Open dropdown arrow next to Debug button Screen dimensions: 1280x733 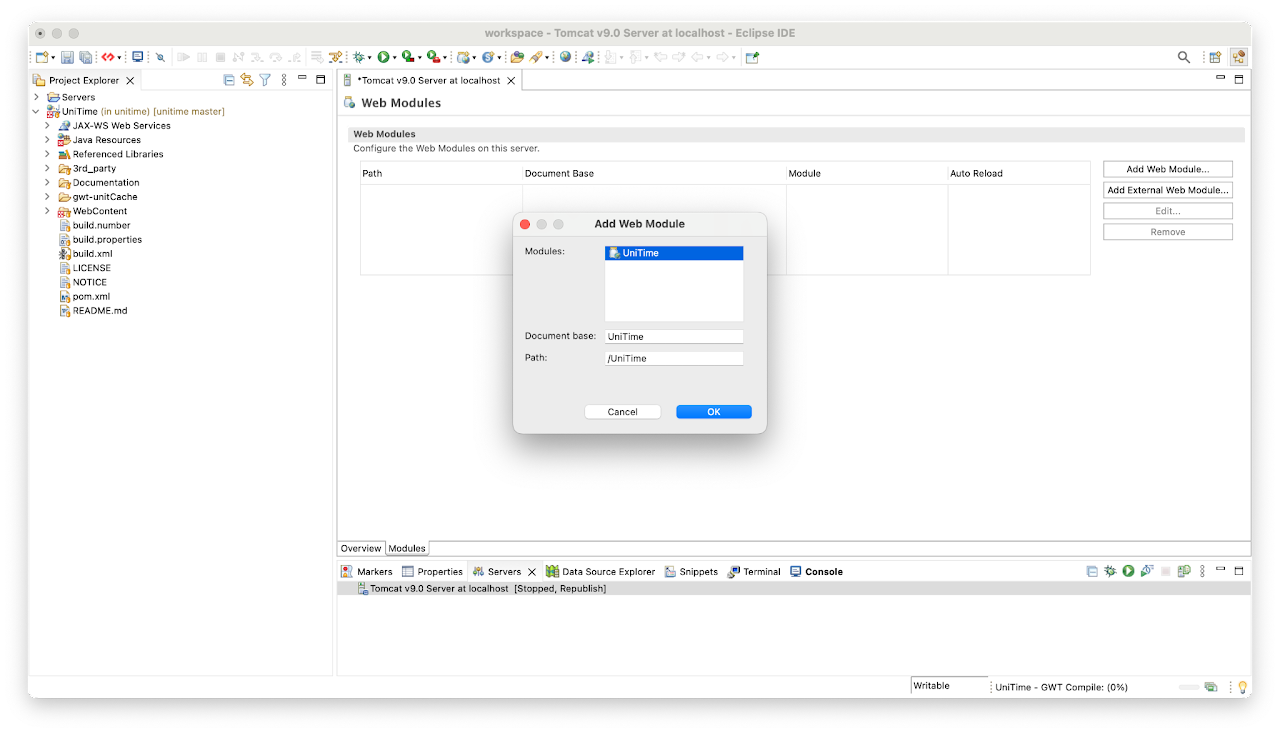click(370, 58)
